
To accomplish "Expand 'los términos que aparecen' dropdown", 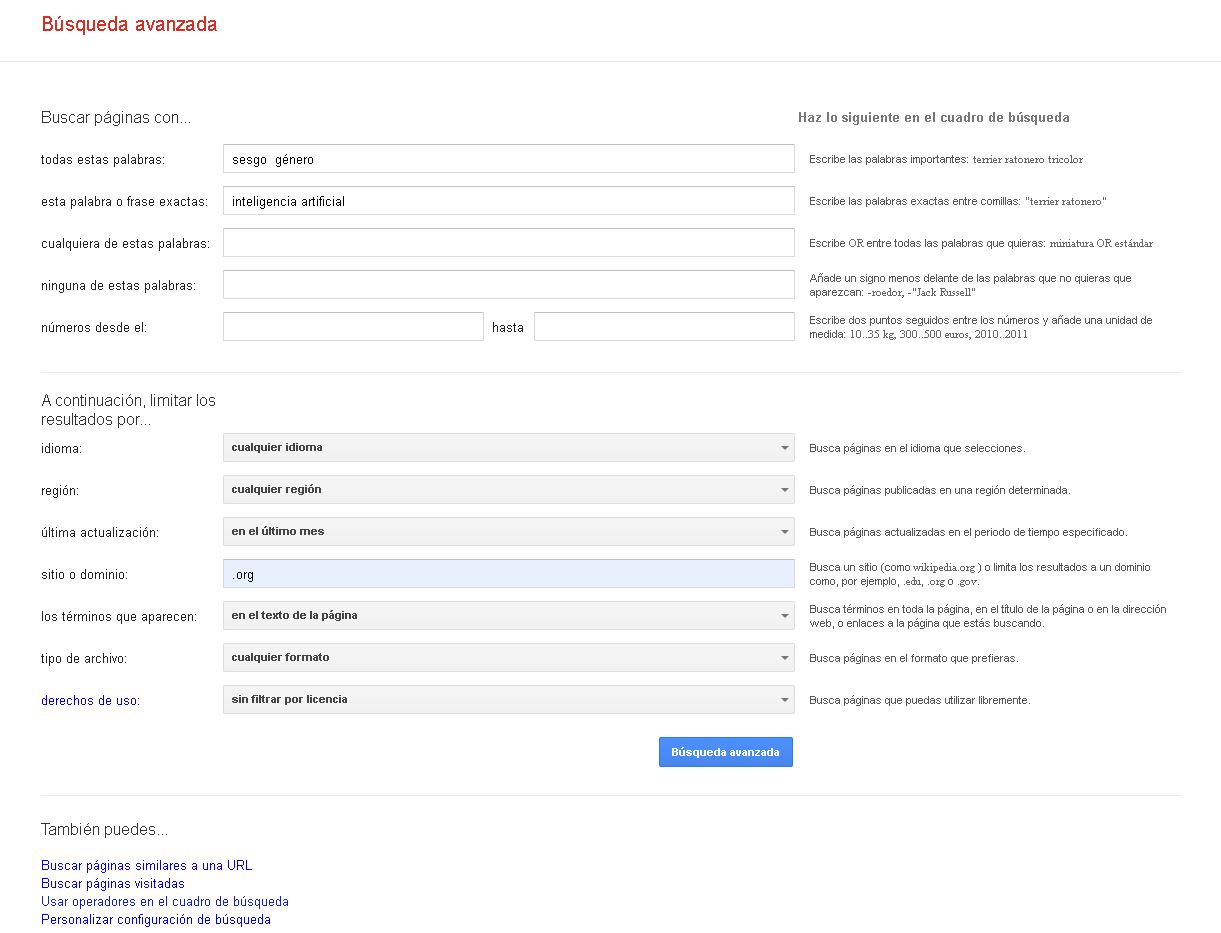I will 508,616.
